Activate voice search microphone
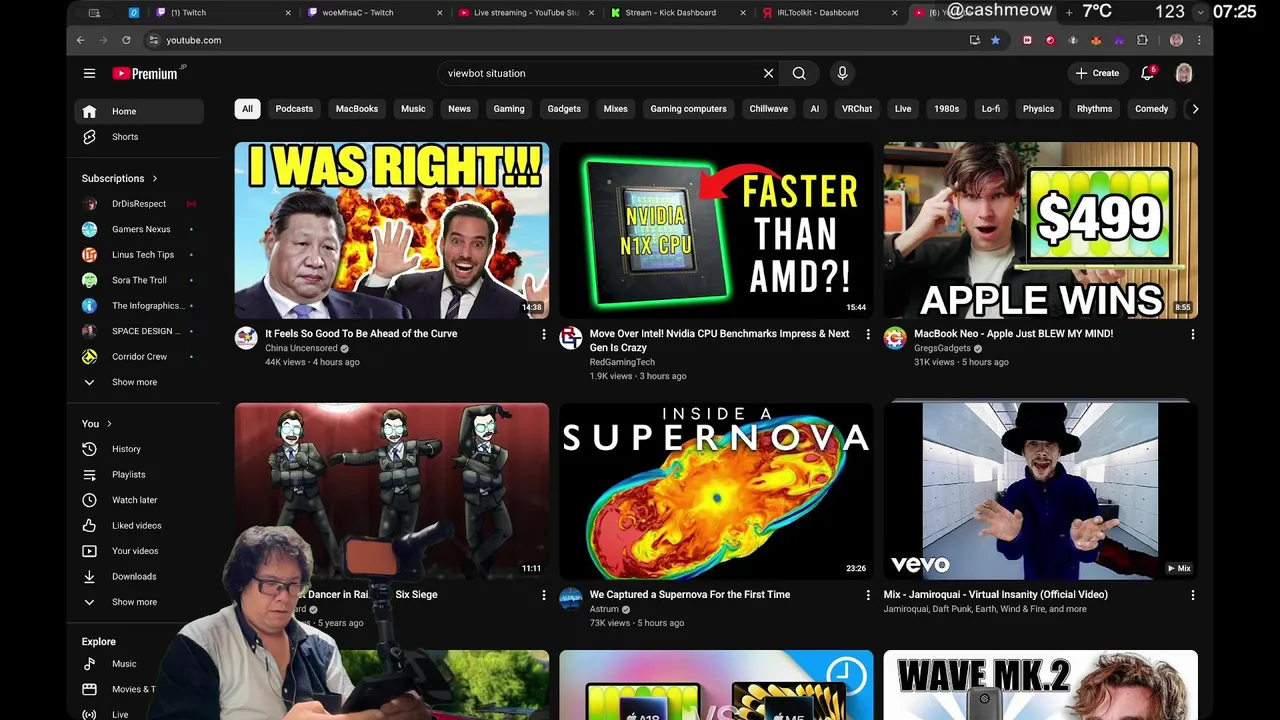The width and height of the screenshot is (1280, 720). point(842,73)
